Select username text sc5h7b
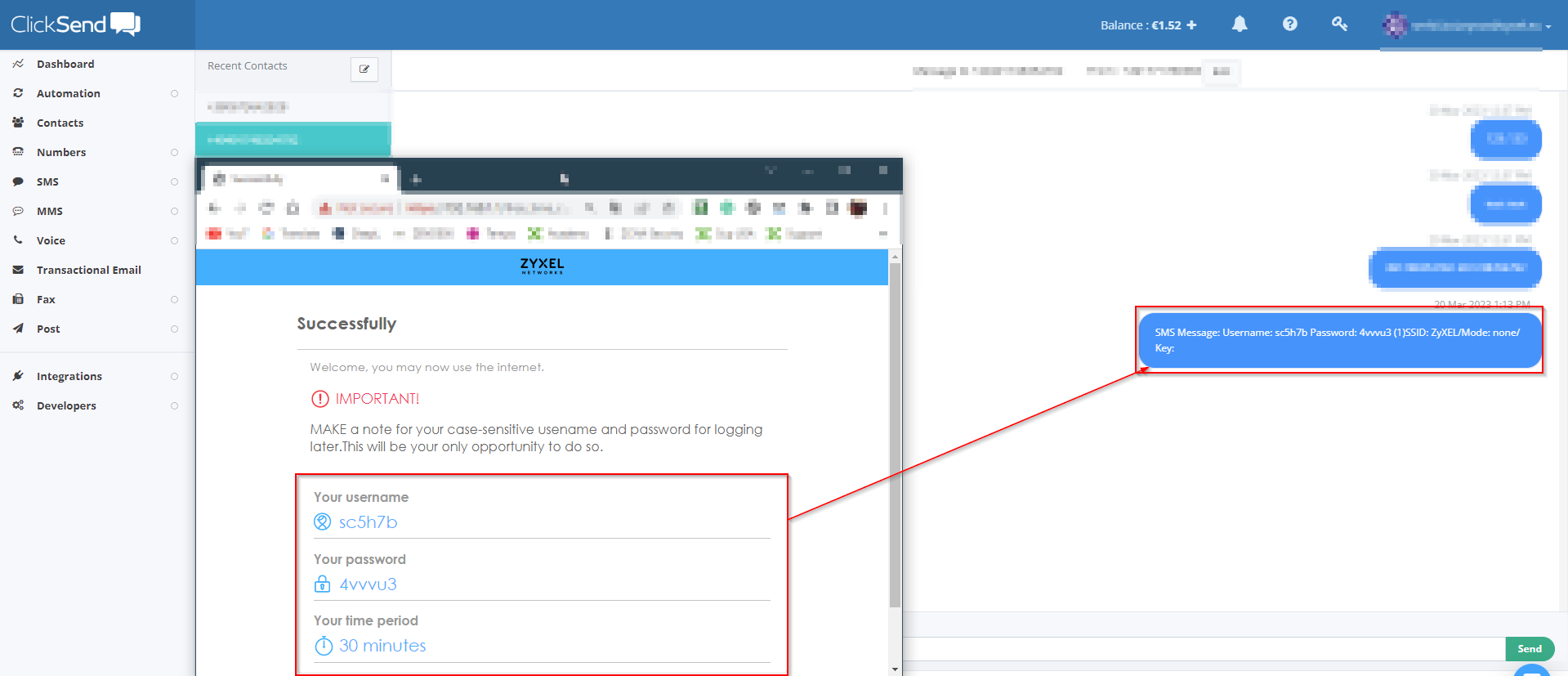This screenshot has width=1568, height=676. point(369,522)
